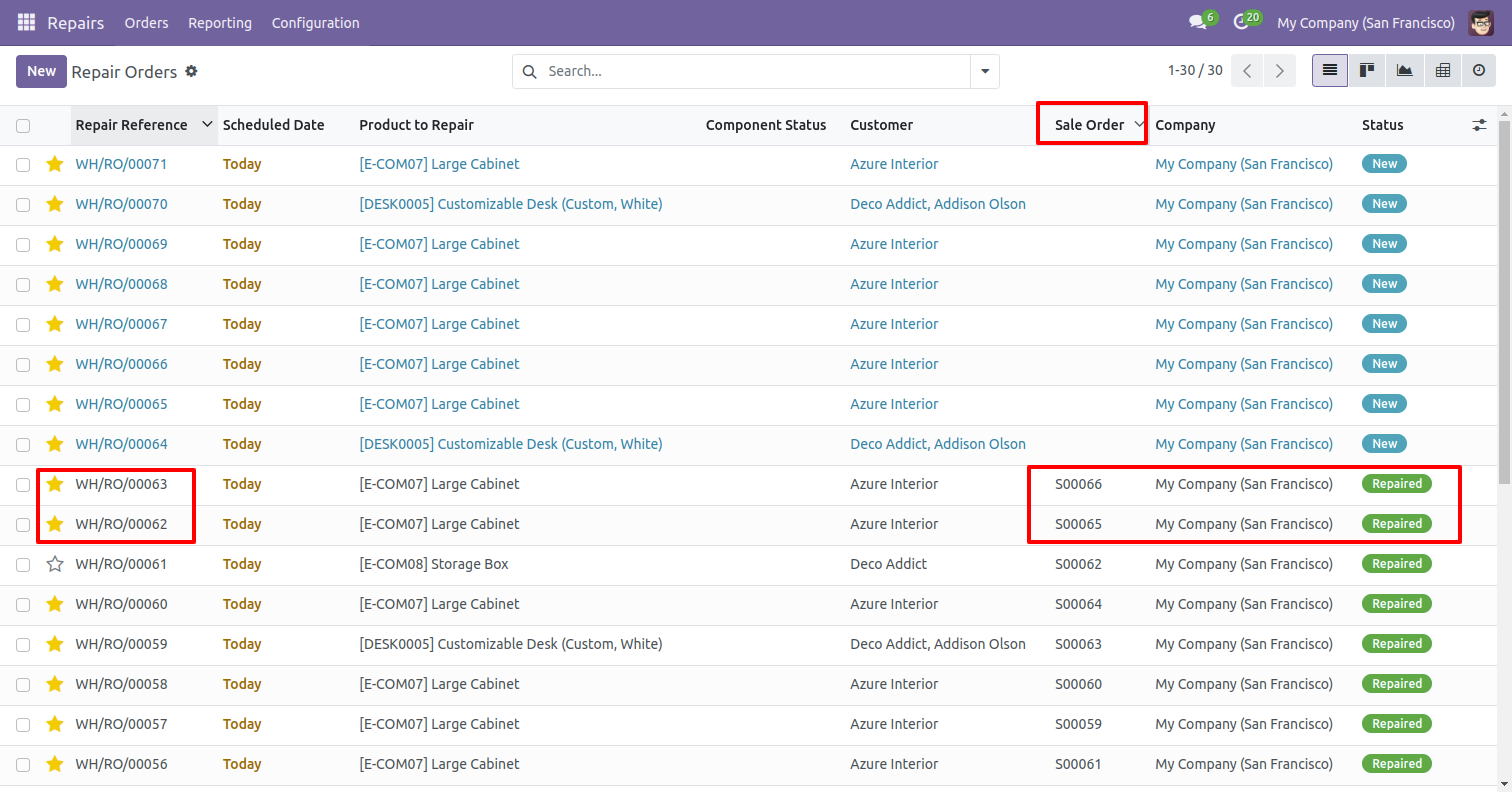Check the box for WH/RO/00071

(23, 164)
